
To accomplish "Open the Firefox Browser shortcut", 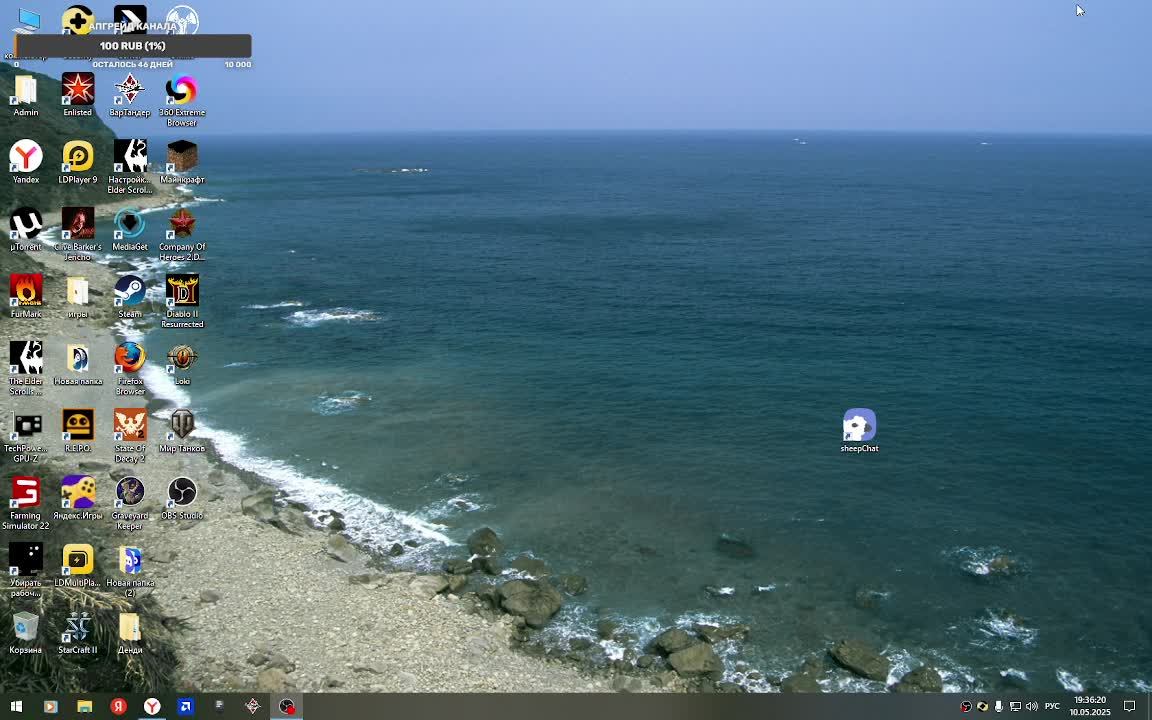I will [x=129, y=359].
